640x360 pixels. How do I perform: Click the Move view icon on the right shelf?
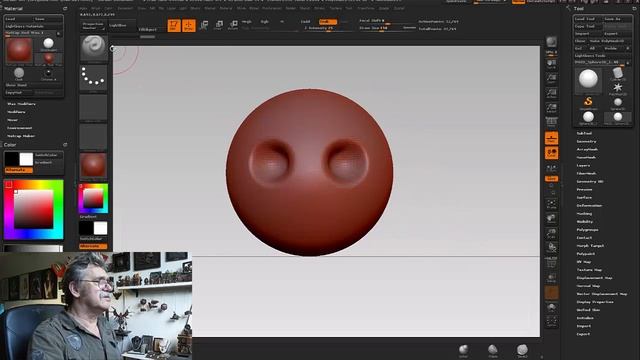pyautogui.click(x=551, y=218)
